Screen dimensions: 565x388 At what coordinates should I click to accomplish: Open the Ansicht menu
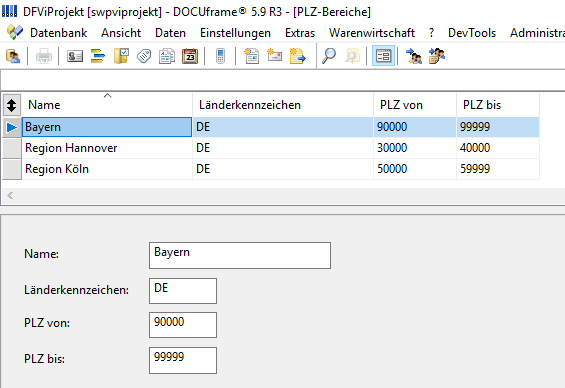coord(121,33)
